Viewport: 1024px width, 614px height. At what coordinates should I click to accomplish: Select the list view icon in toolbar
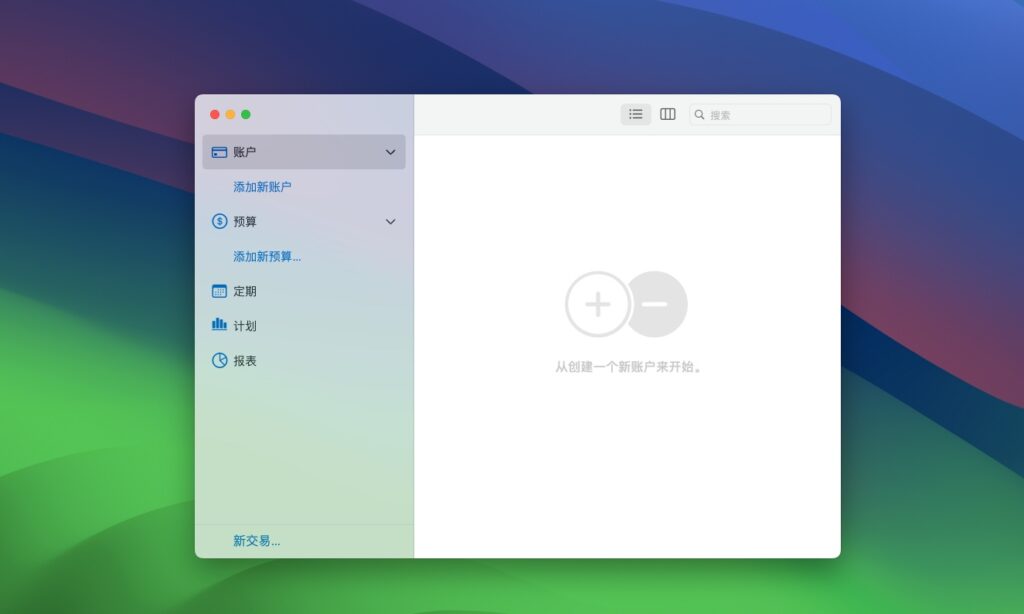635,114
